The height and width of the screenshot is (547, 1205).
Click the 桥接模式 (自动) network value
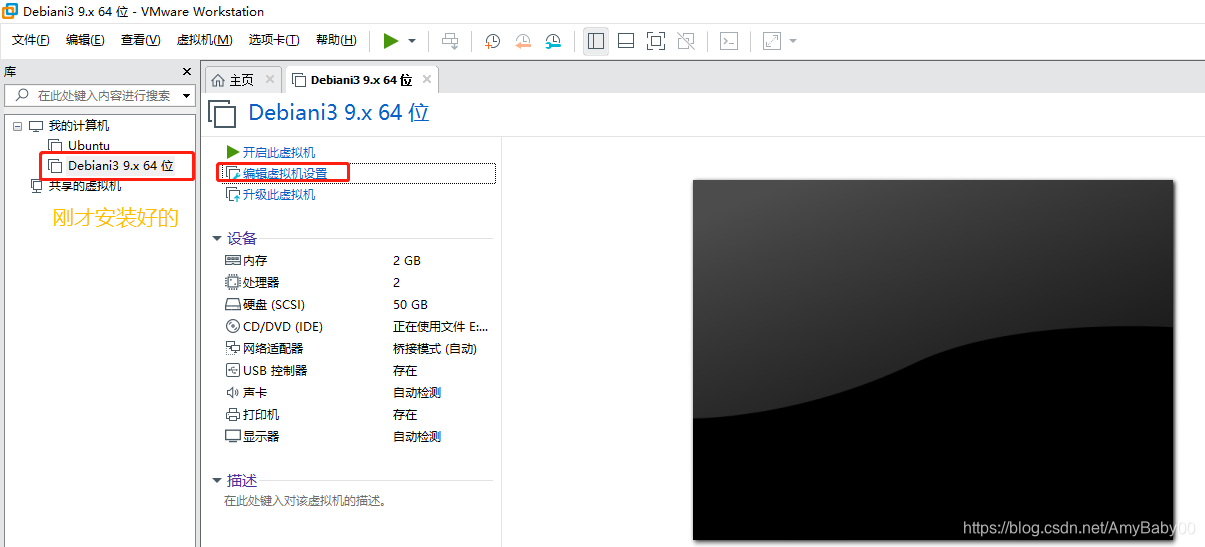tap(435, 349)
